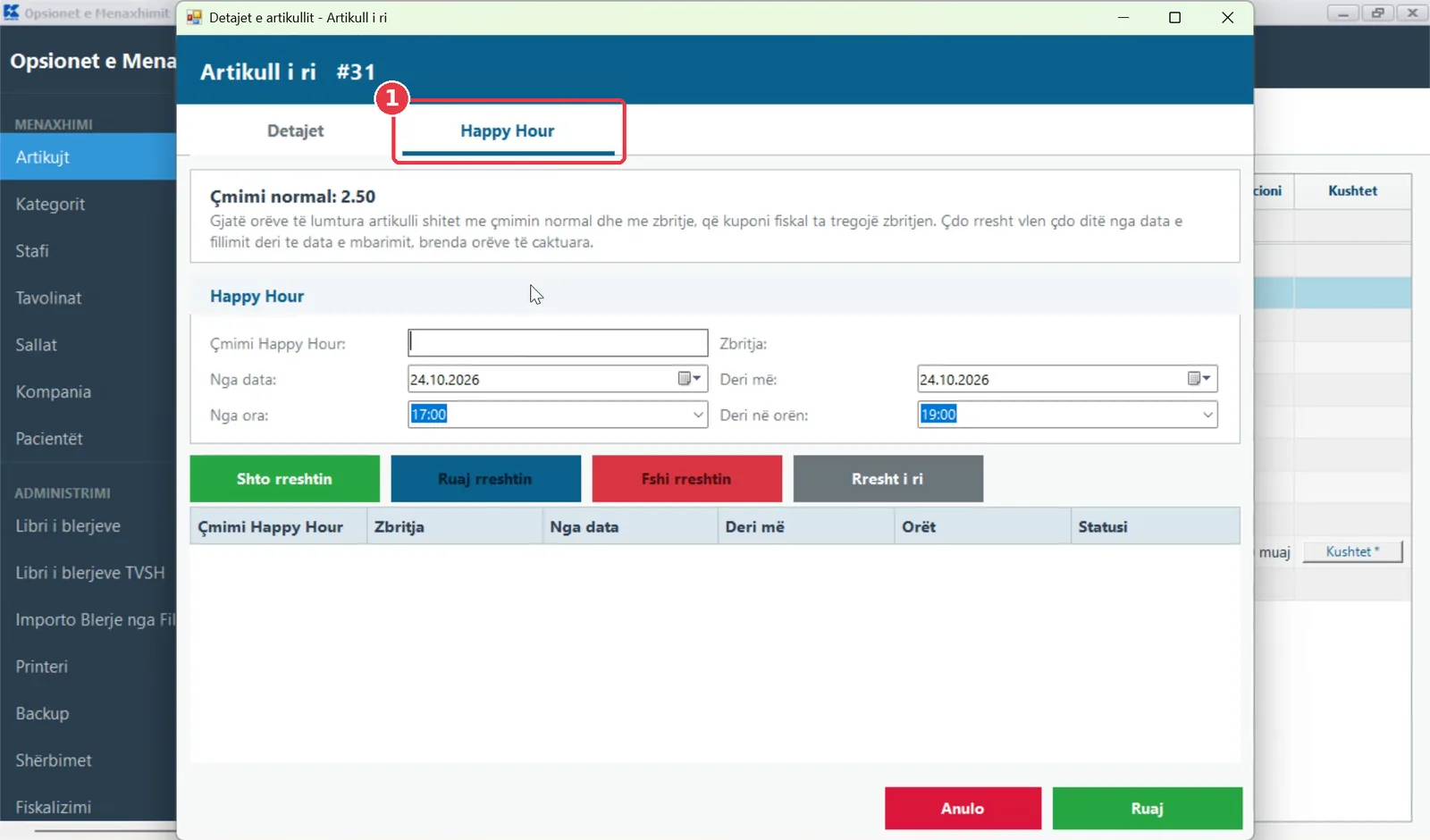Delete row with Fshi rreshtin button
1430x840 pixels.
686,479
